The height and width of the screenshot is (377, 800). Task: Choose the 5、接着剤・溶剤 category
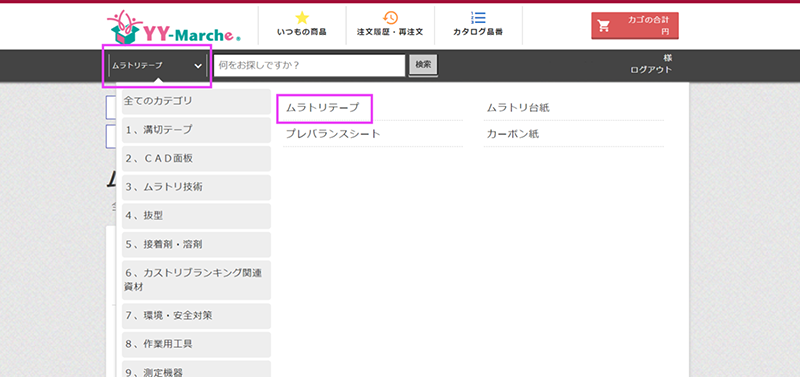pos(196,244)
